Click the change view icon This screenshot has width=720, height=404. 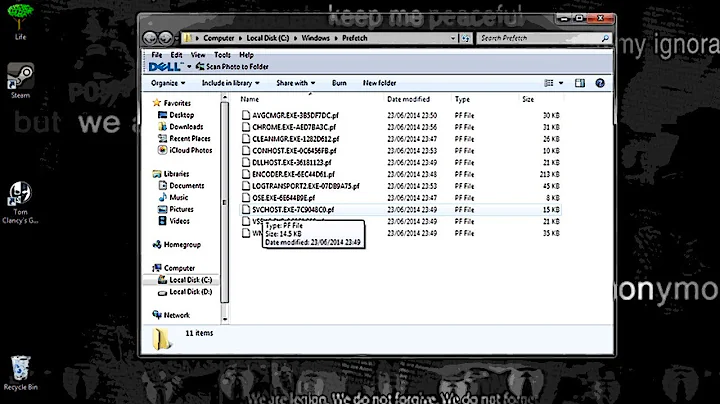(548, 83)
